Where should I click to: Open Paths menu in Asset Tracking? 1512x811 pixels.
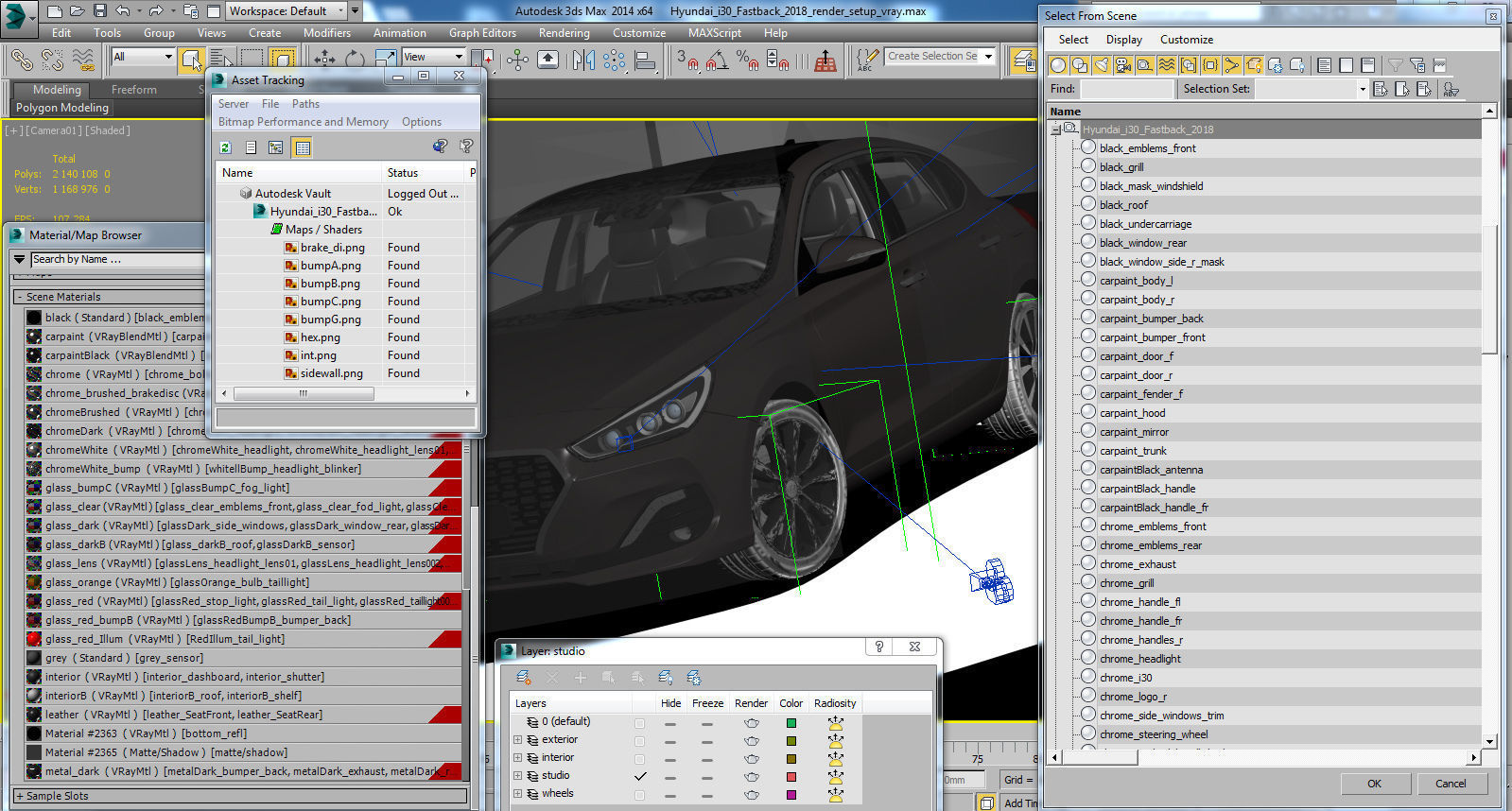tap(305, 104)
